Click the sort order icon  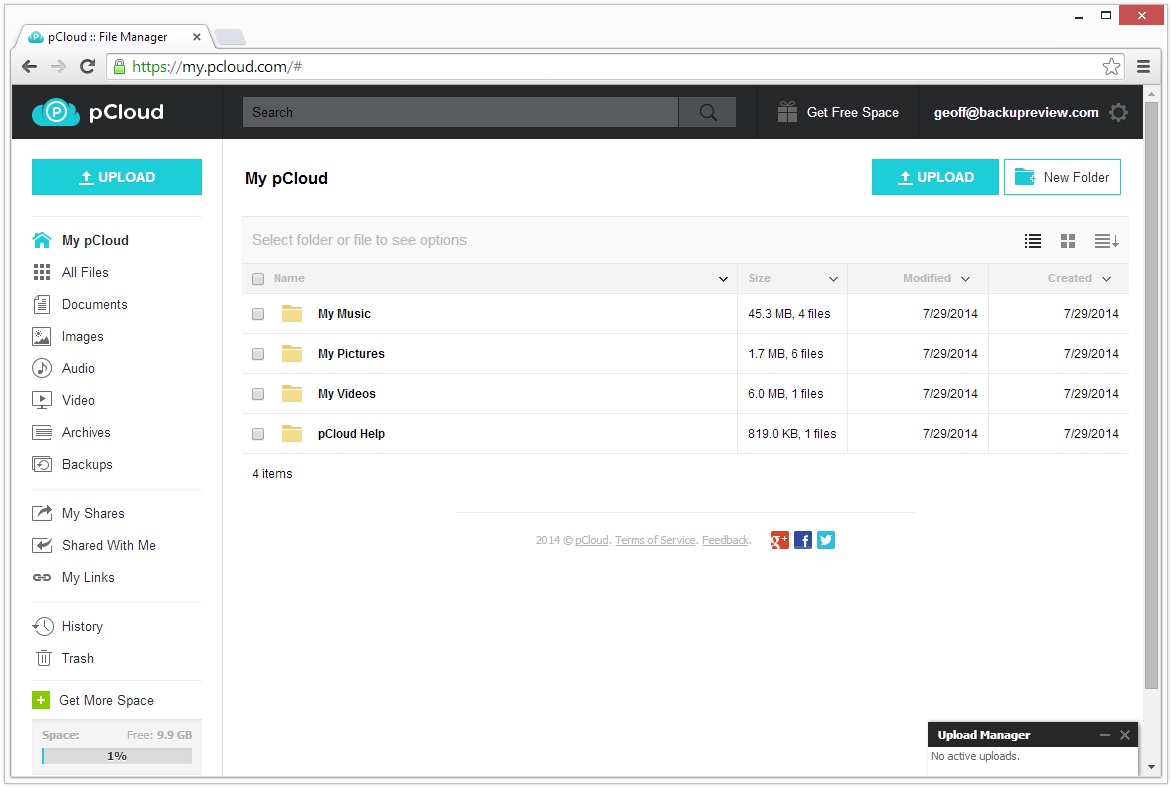[x=1106, y=241]
